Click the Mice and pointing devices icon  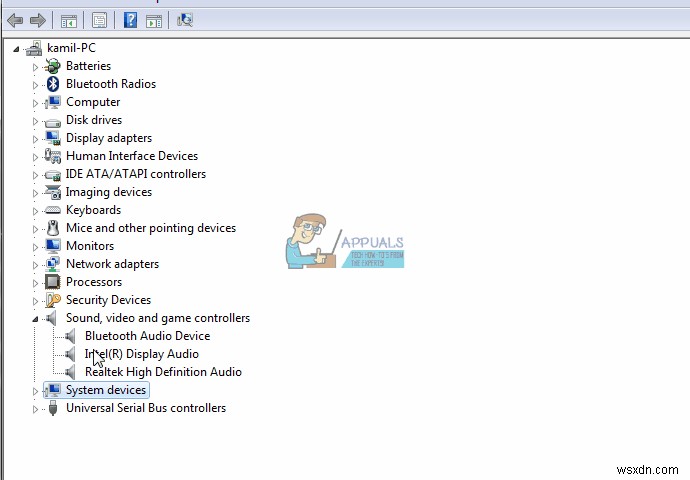click(53, 228)
